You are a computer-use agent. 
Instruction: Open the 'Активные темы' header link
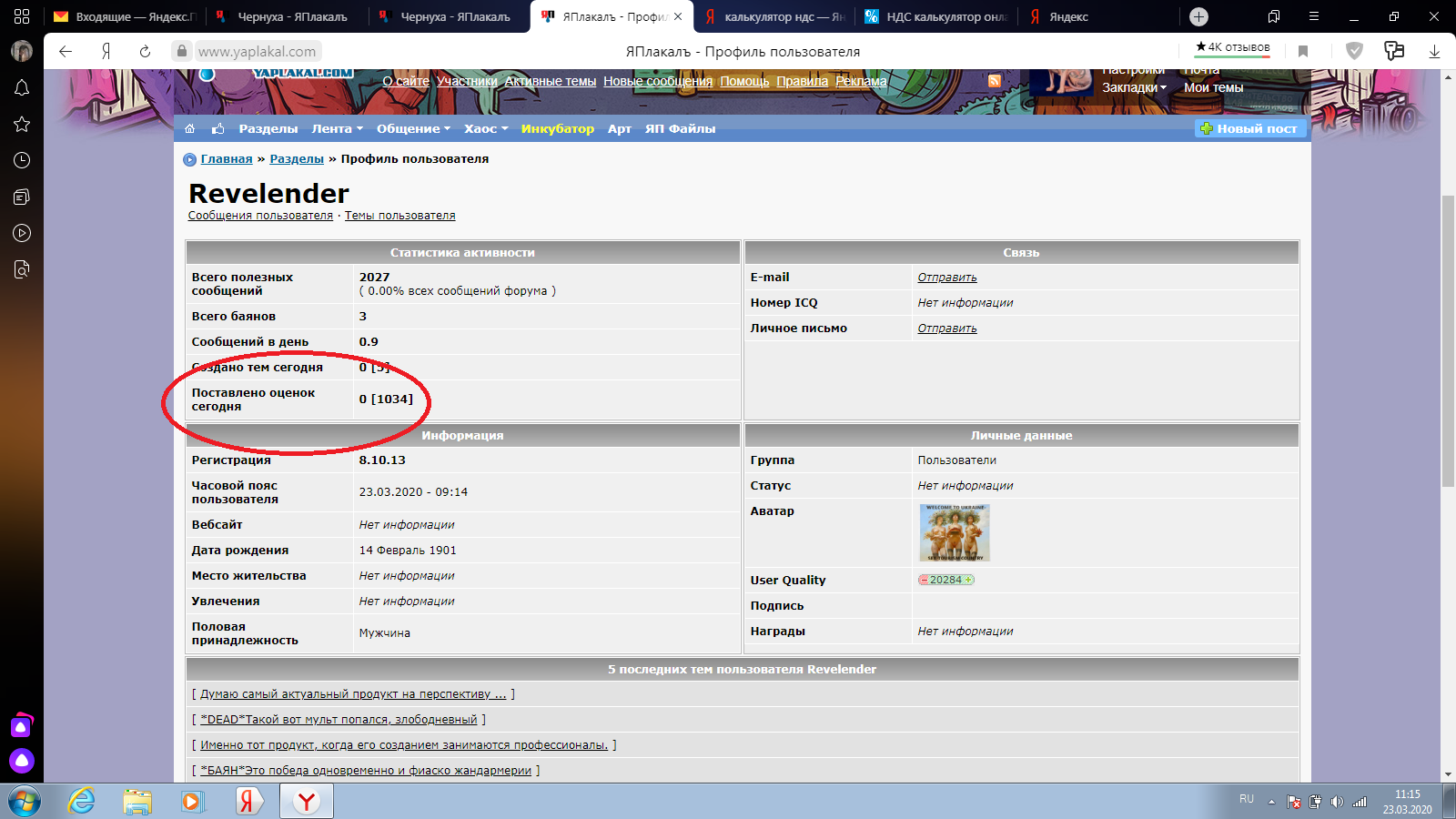click(551, 81)
